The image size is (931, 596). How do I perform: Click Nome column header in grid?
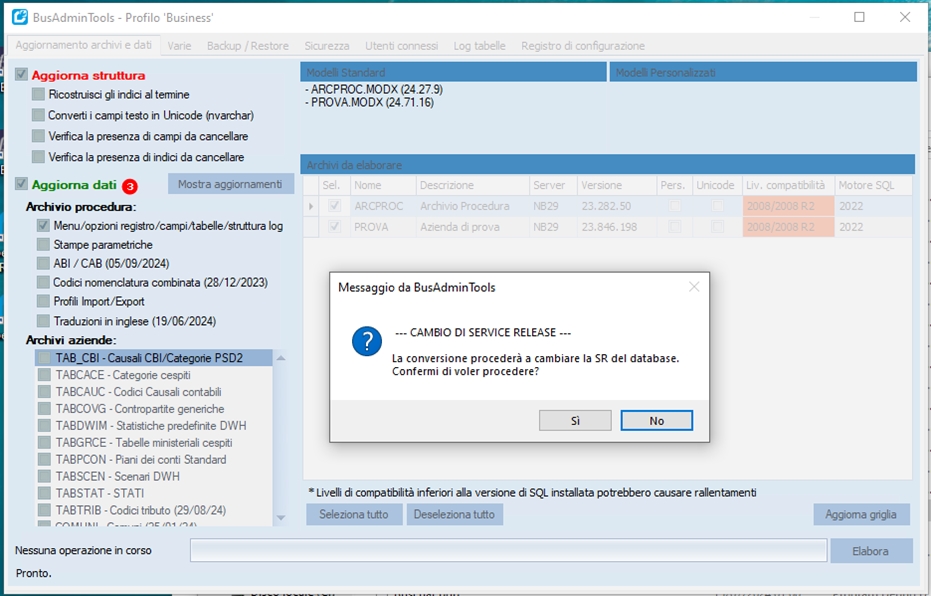tap(383, 185)
